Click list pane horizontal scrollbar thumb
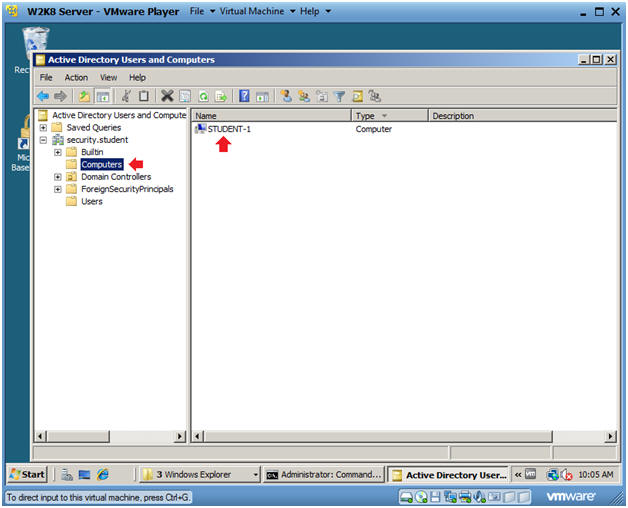The width and height of the screenshot is (628, 508). click(377, 436)
